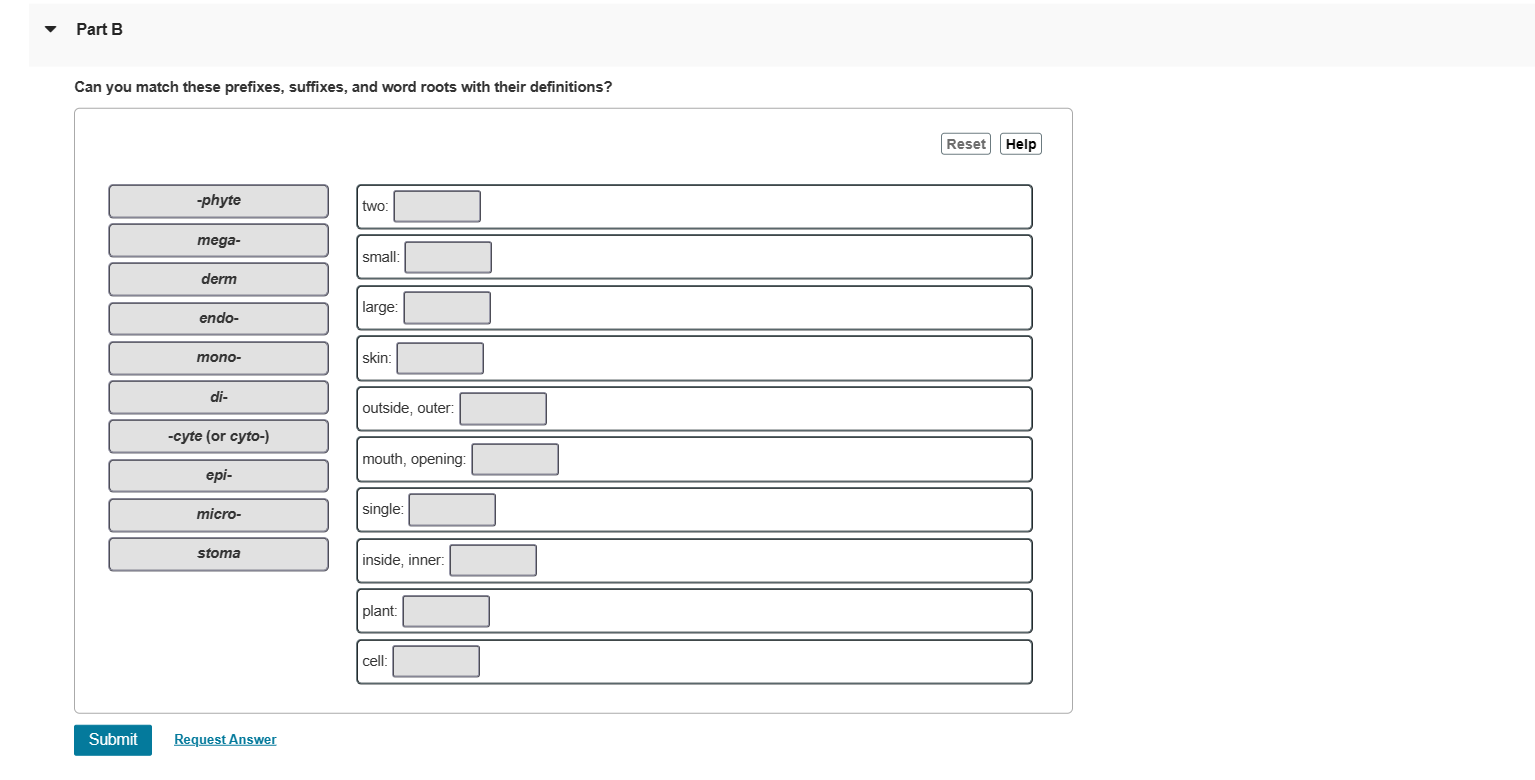Select the mega- term tile
1535x780 pixels.
[219, 240]
